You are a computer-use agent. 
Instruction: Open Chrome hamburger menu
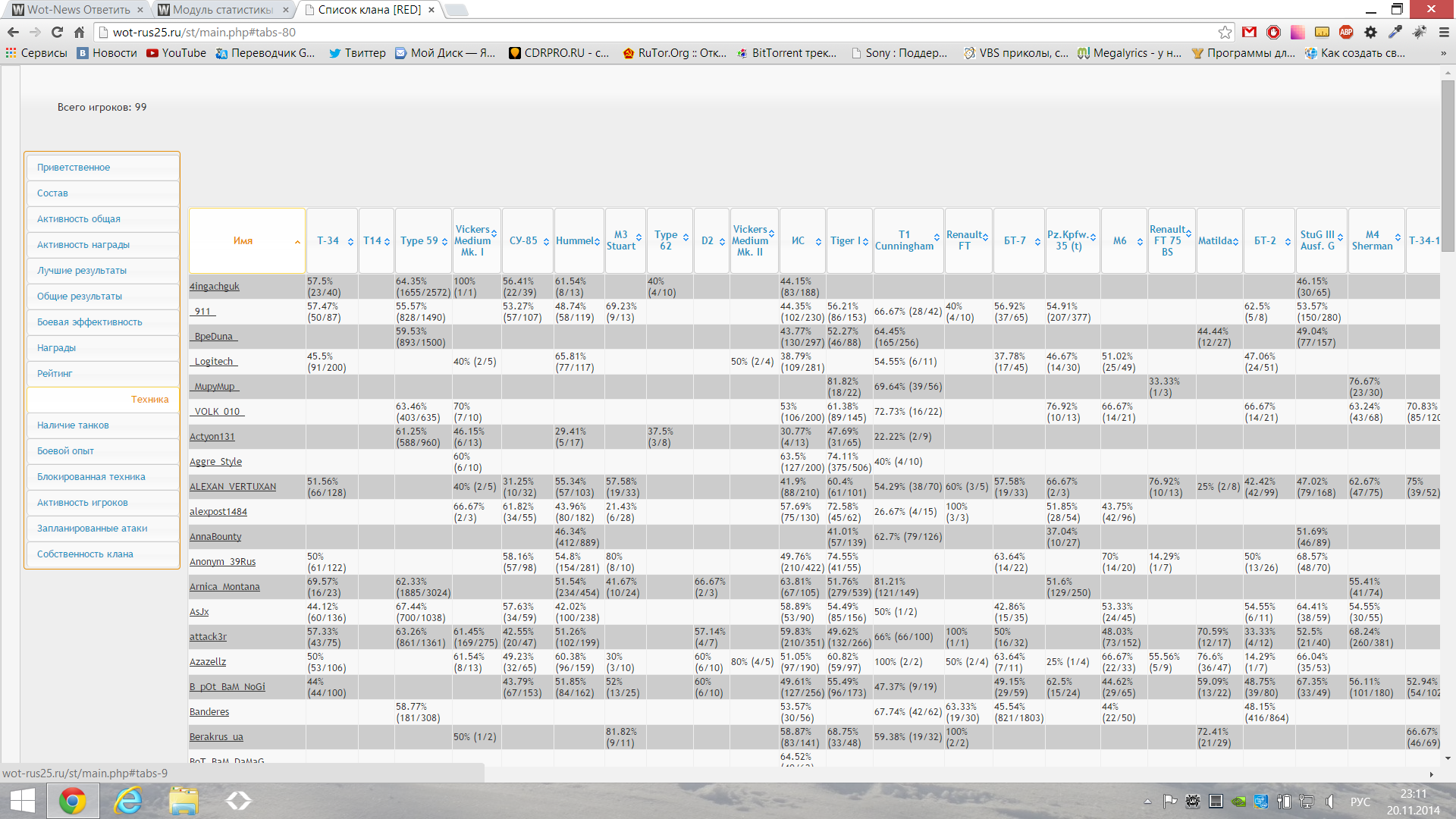(x=1444, y=32)
